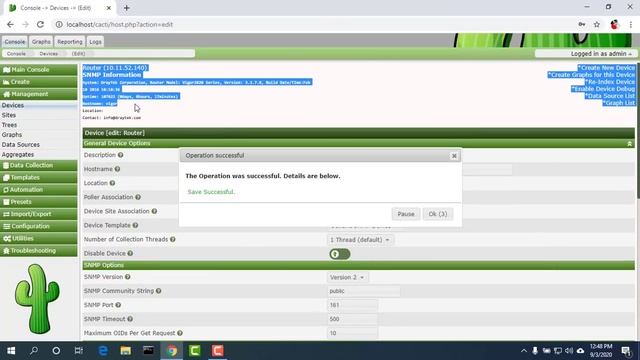Expand the Configuration menu section

[x=39, y=226]
